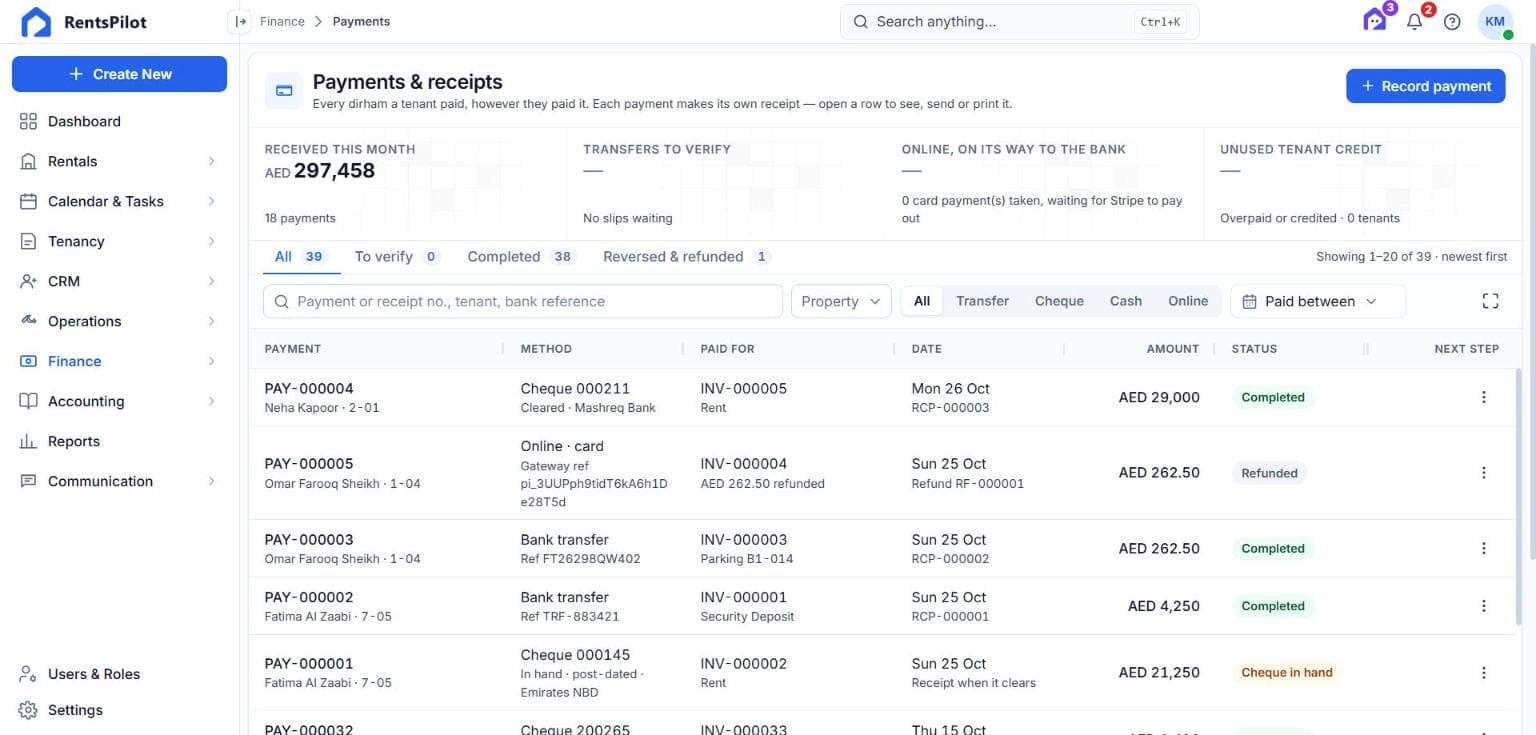Click the Users & Roles icon
Viewport: 1536px width, 735px height.
tap(28, 674)
